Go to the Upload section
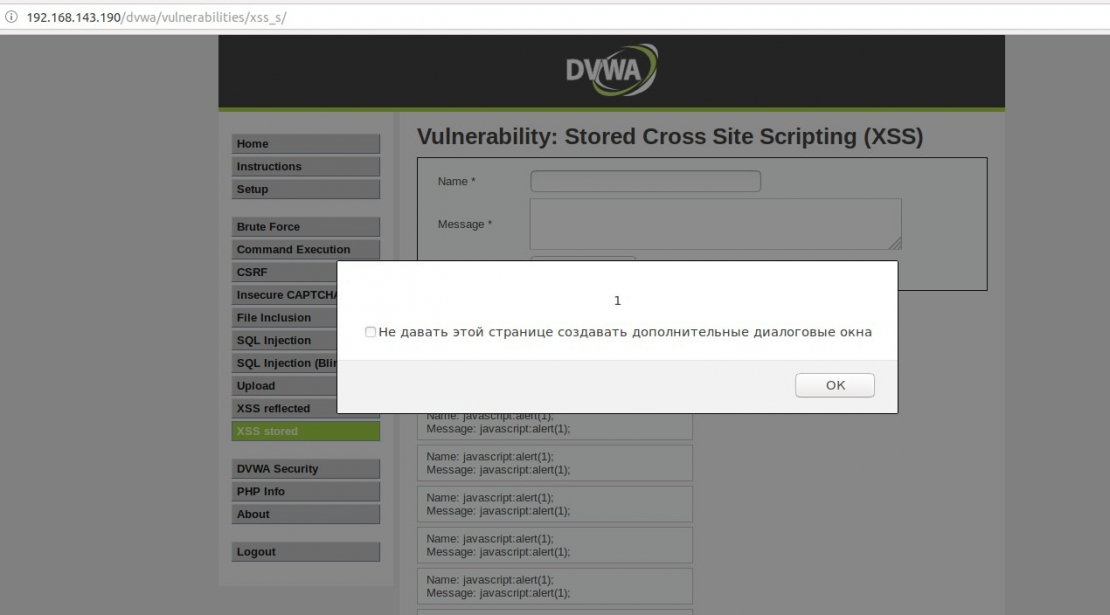Screen dimensions: 1110x615 (x=284, y=385)
